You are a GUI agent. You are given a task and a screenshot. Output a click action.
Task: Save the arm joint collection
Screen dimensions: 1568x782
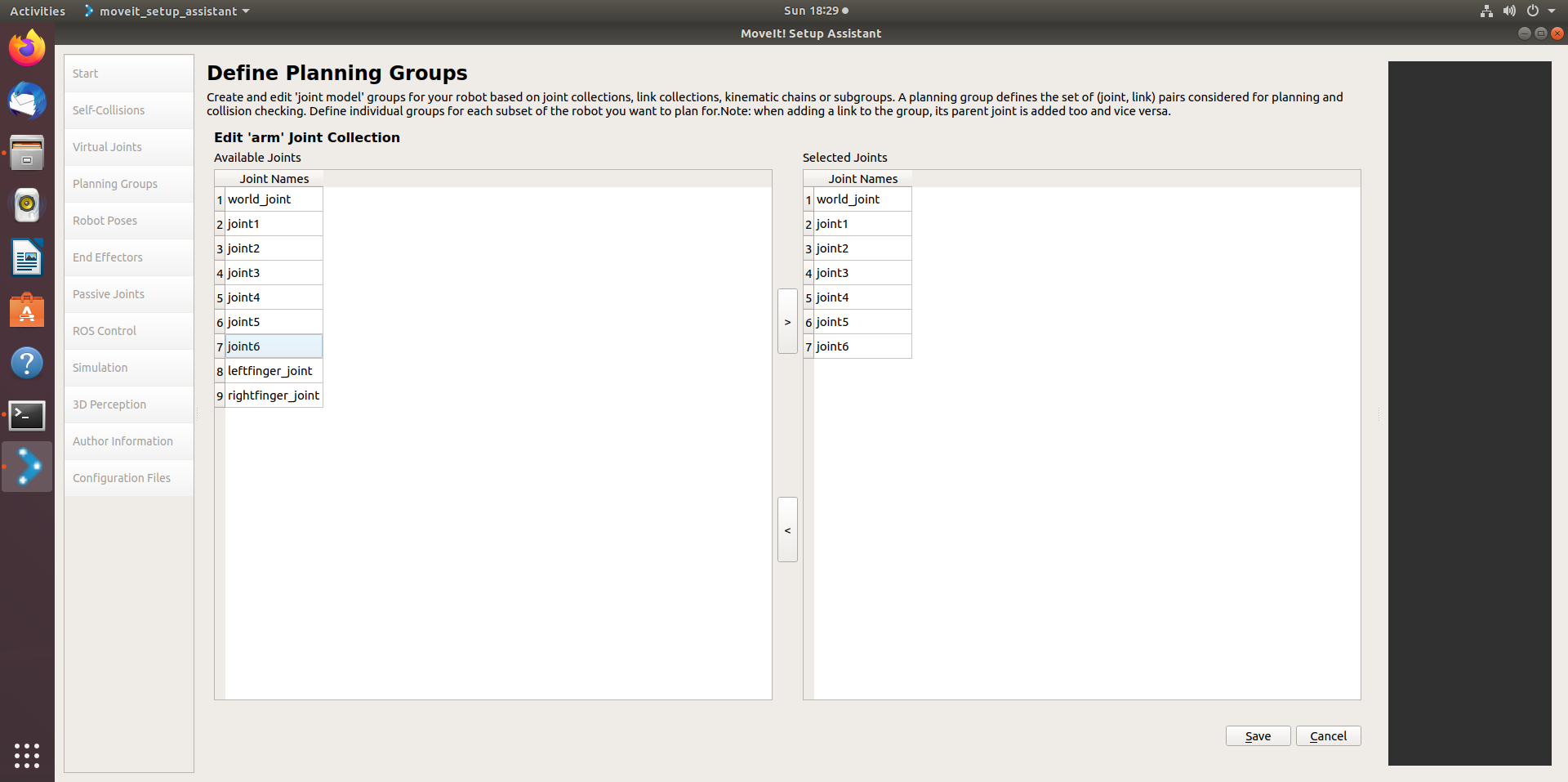coord(1258,735)
